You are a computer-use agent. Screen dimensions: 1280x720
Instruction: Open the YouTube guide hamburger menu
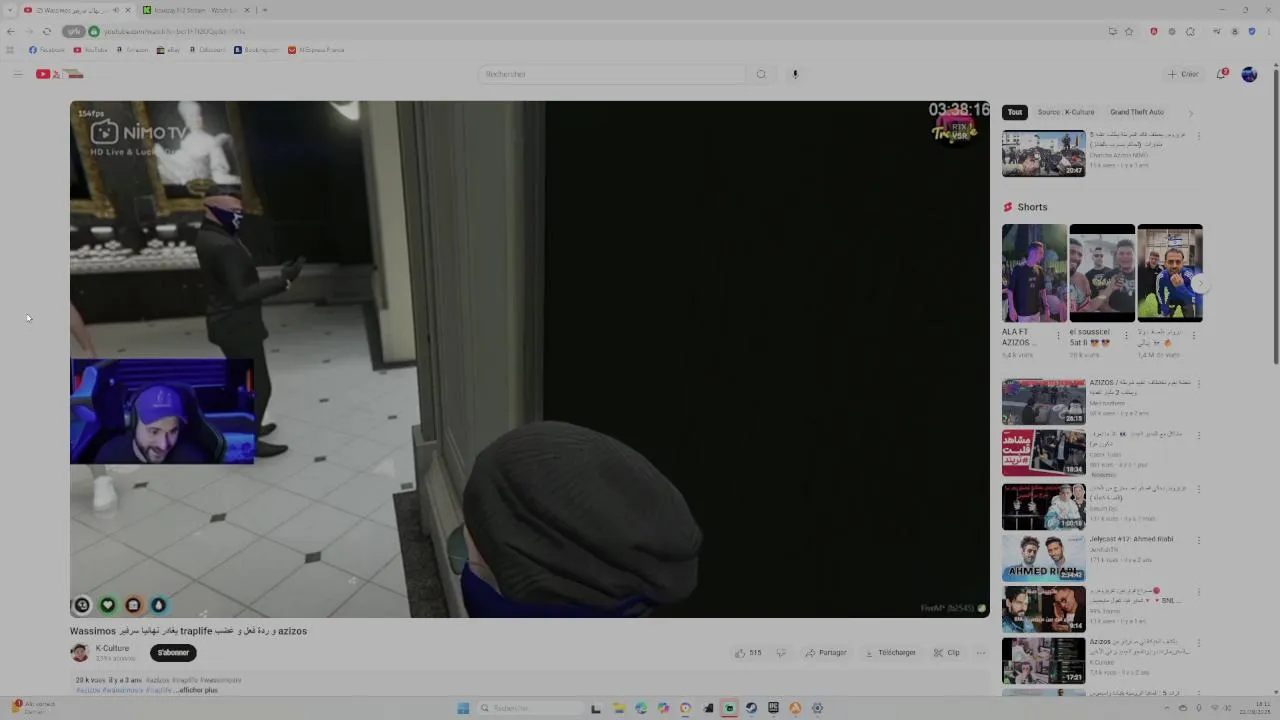[x=17, y=74]
